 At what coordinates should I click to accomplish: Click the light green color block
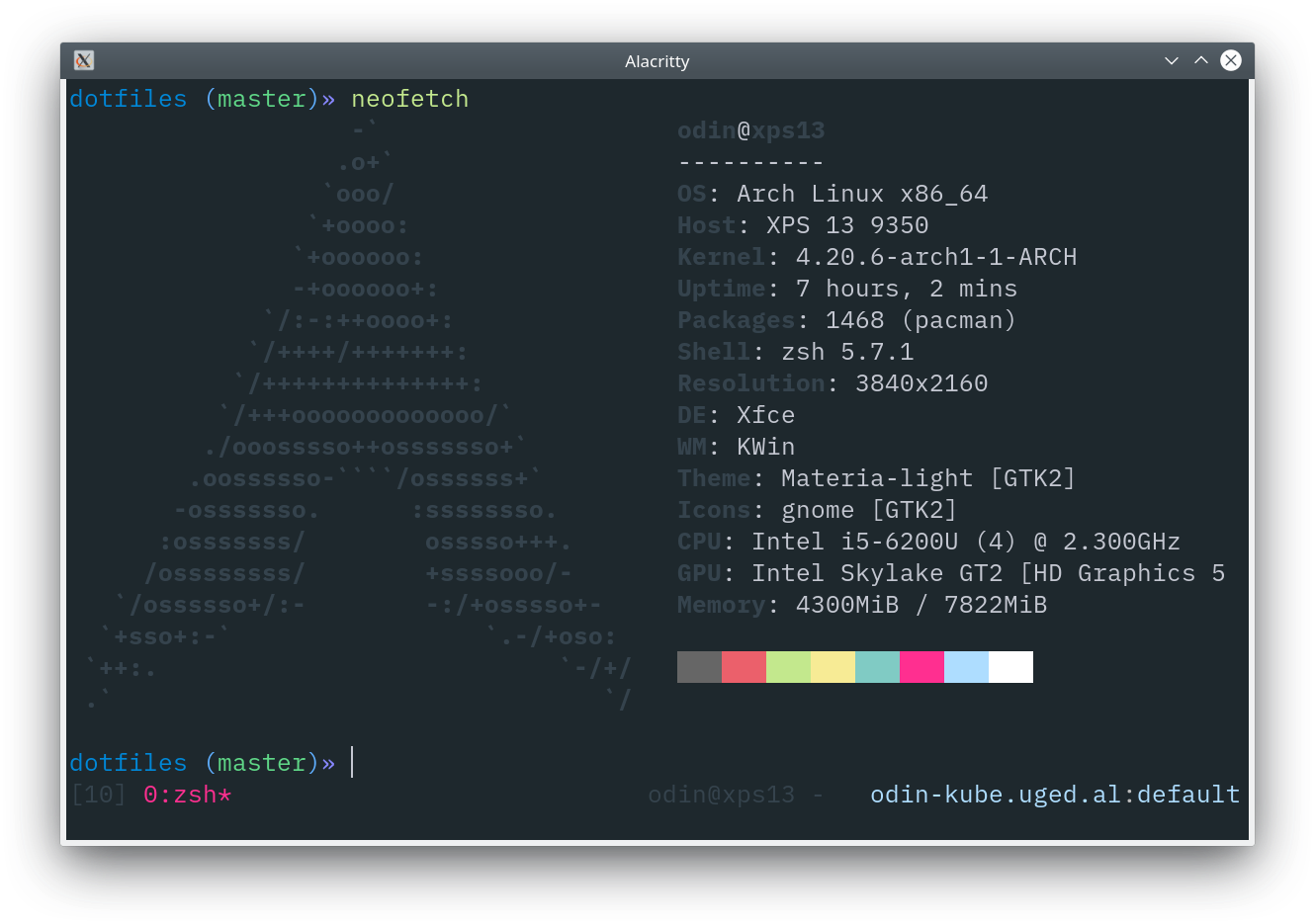tap(788, 667)
